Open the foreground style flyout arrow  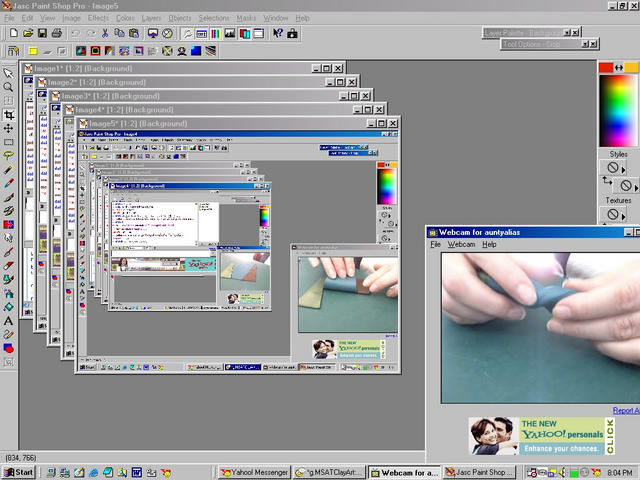click(623, 169)
